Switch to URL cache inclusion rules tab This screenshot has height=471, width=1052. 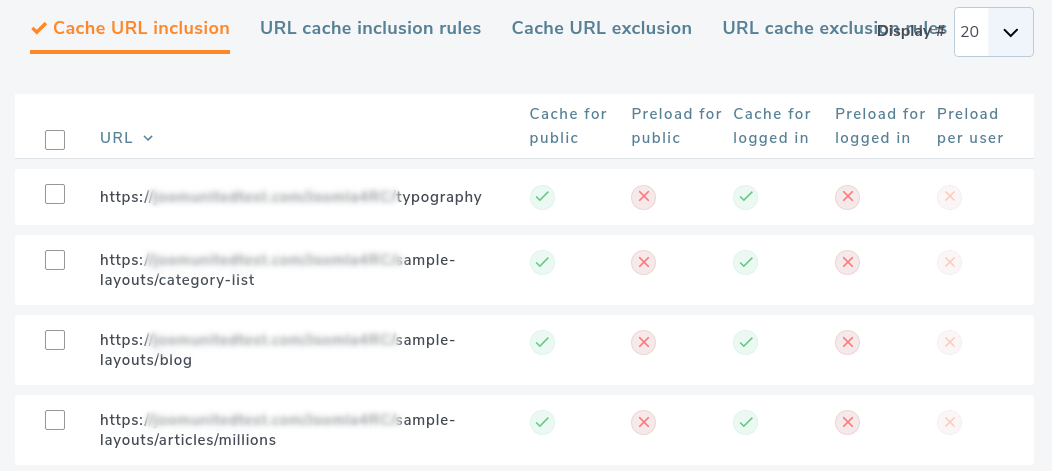coord(370,28)
